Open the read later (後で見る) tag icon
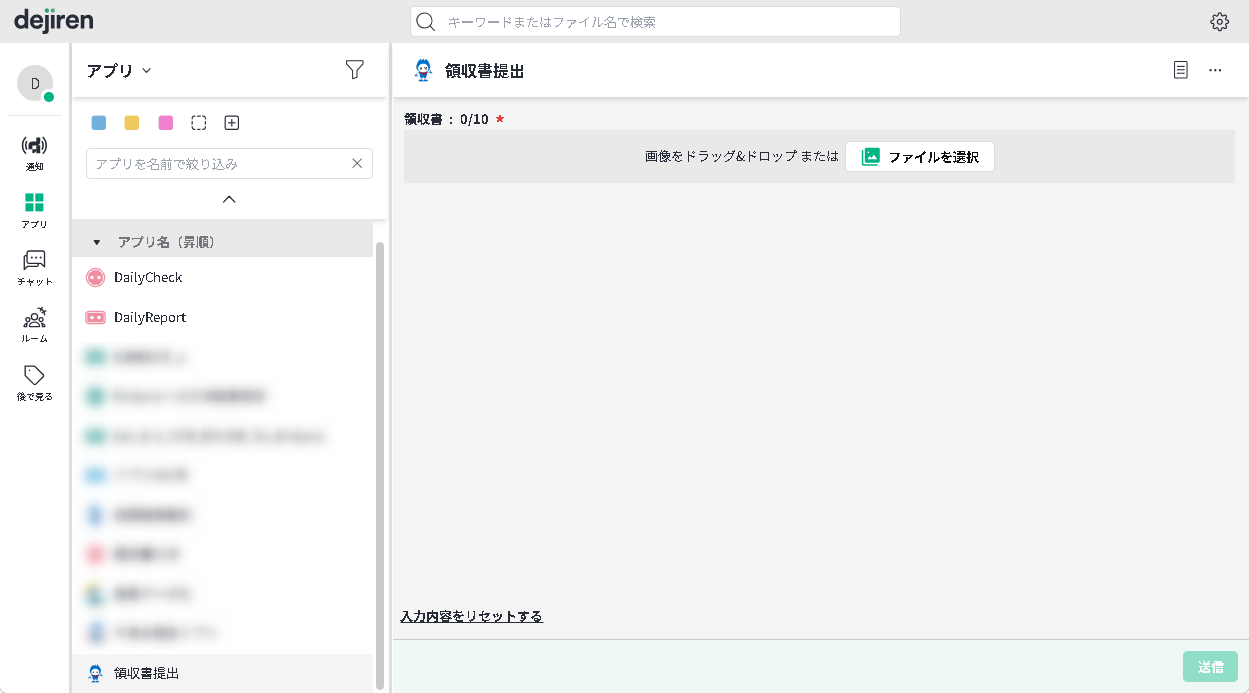 click(34, 382)
